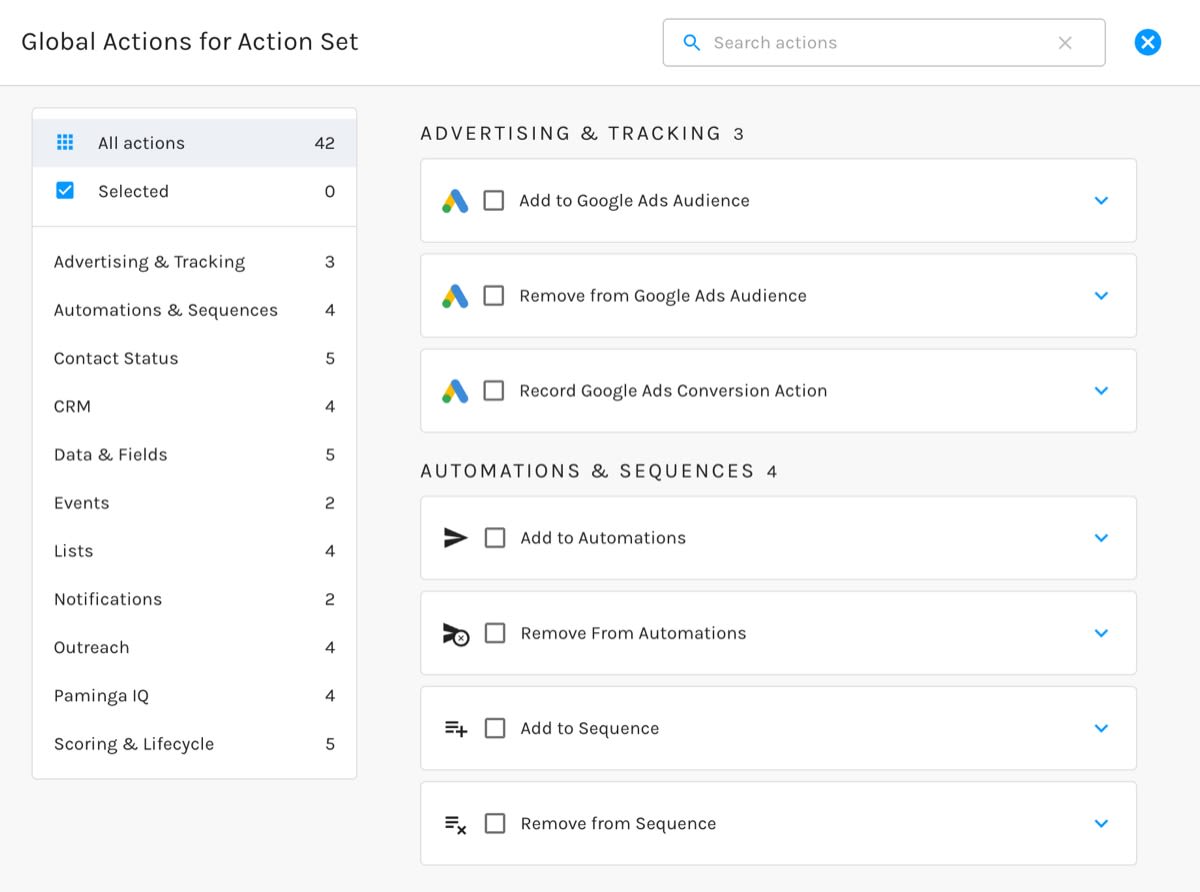1200x892 pixels.
Task: Click the Google Ads icon for Record Conversion Action
Action: 455,391
